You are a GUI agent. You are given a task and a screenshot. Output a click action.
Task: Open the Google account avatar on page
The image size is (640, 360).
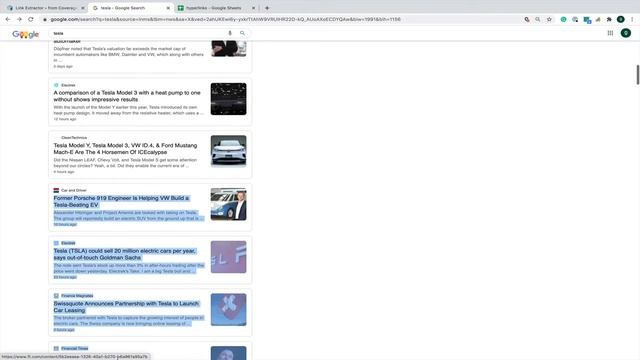pyautogui.click(x=626, y=33)
